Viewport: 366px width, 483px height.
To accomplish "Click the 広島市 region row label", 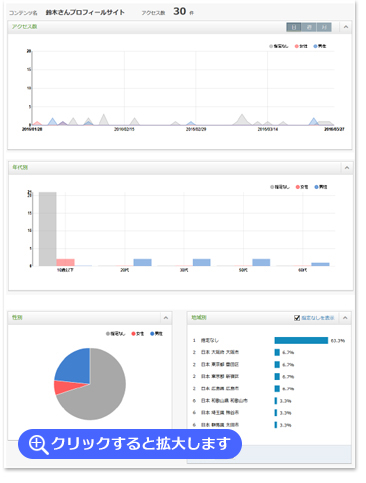I will click(220, 389).
